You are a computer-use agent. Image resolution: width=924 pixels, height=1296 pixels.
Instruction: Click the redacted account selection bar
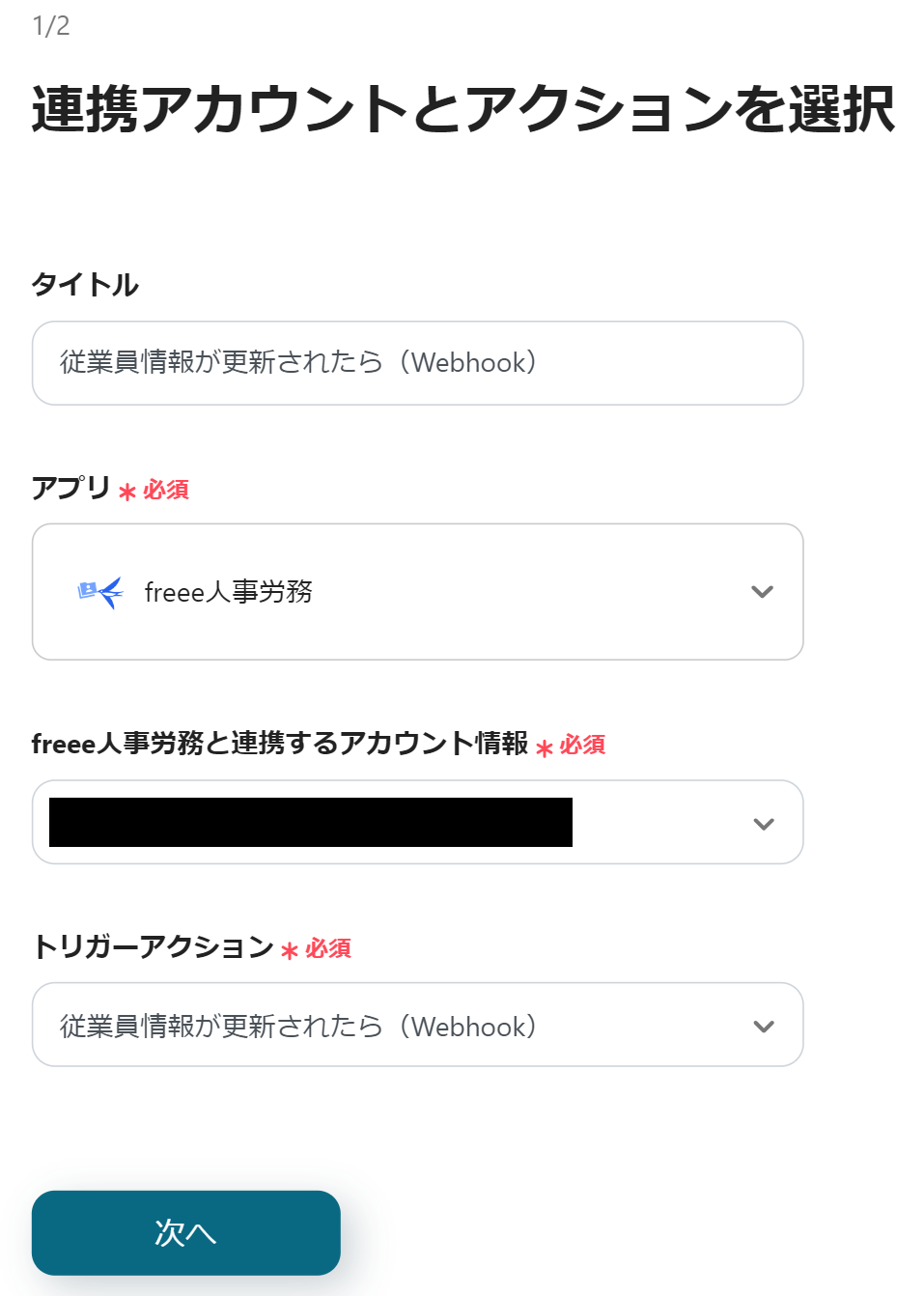tap(311, 823)
